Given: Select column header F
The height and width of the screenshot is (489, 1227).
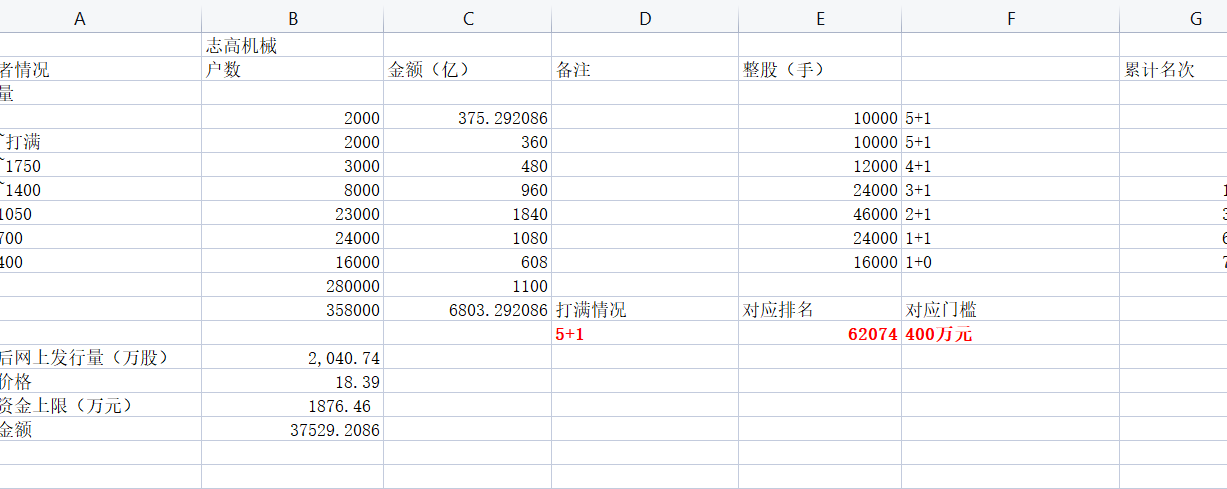Looking at the screenshot, I should pos(1010,17).
